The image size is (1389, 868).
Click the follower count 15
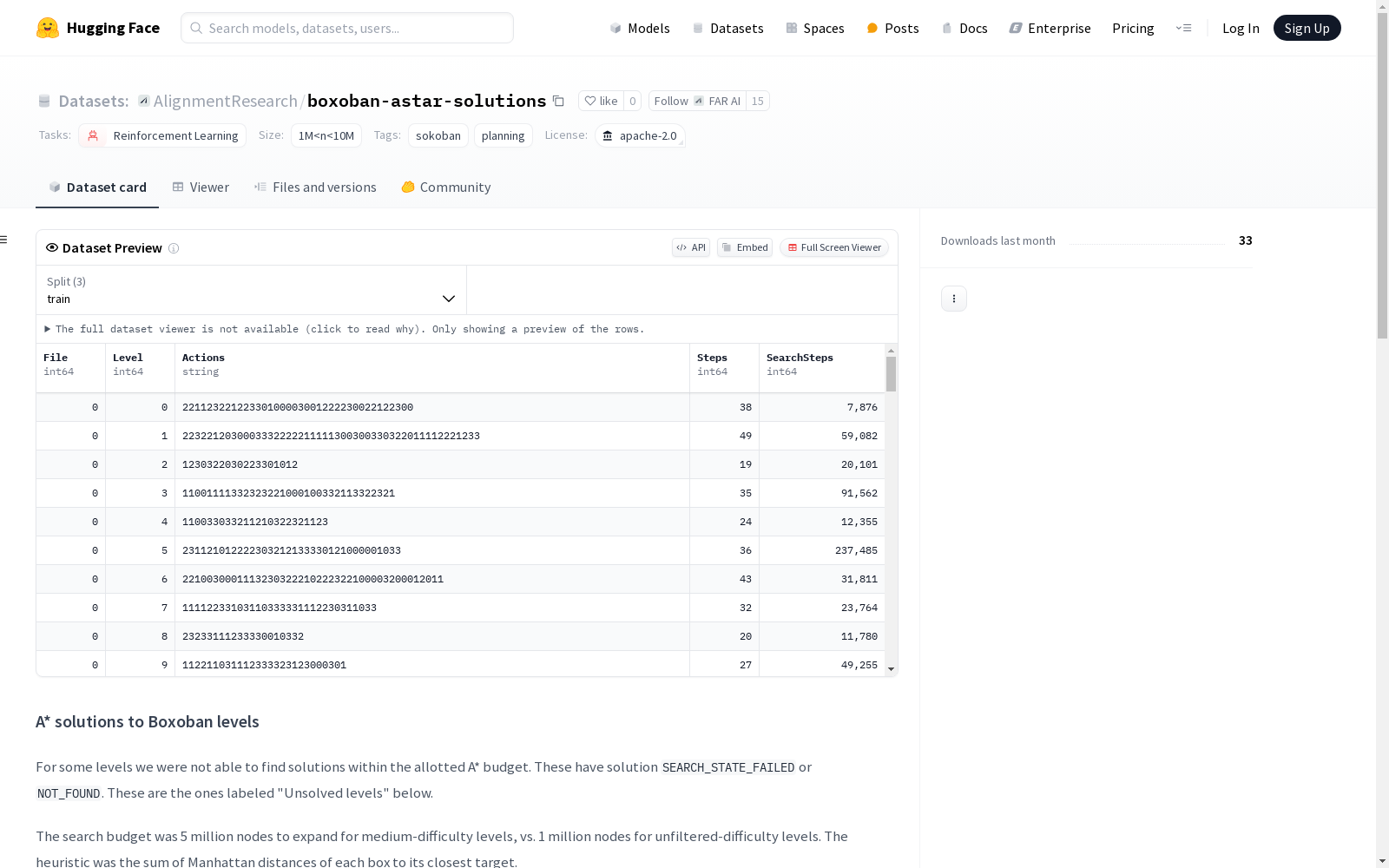(x=758, y=102)
